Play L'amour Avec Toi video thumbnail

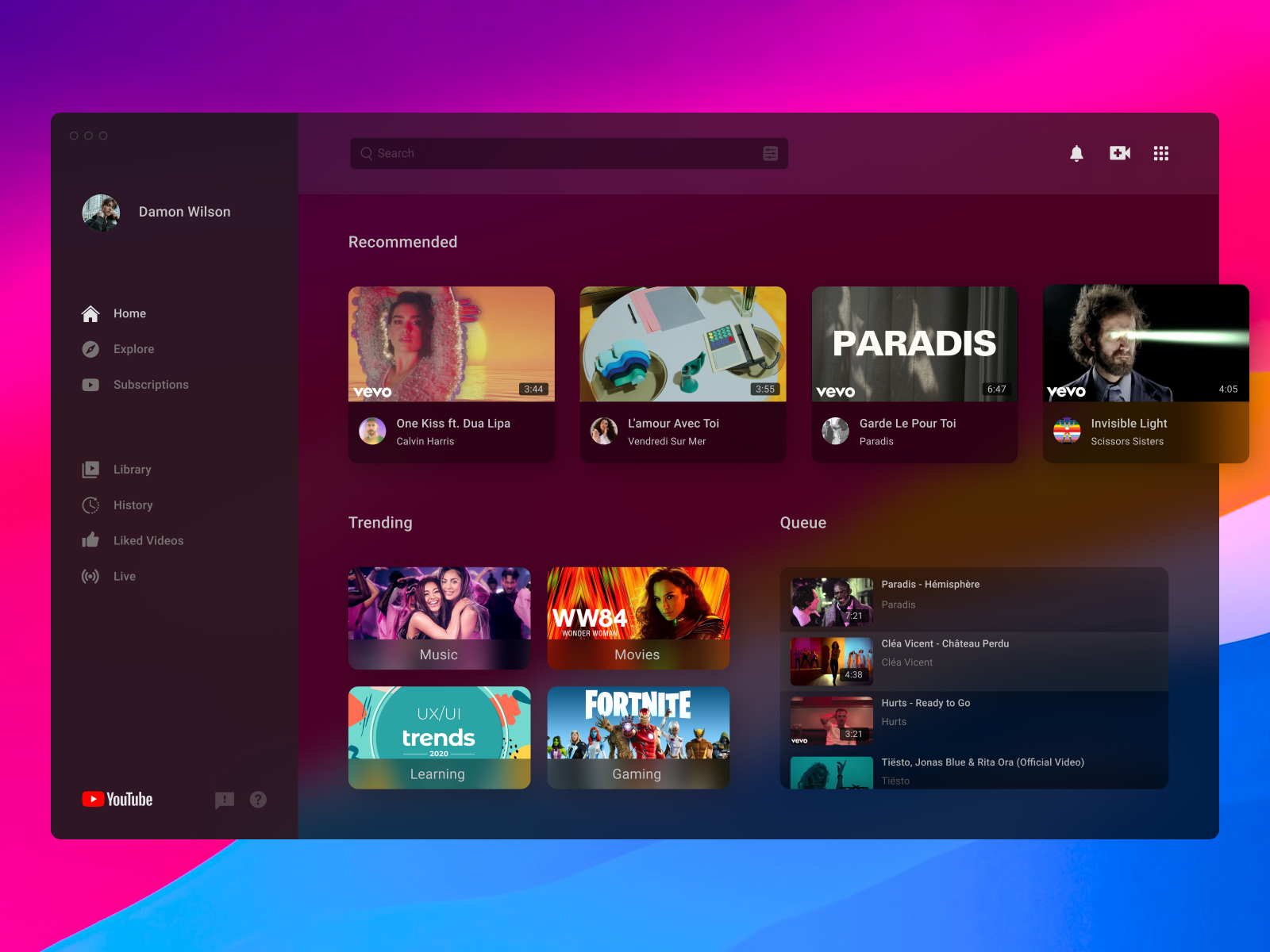(x=683, y=344)
